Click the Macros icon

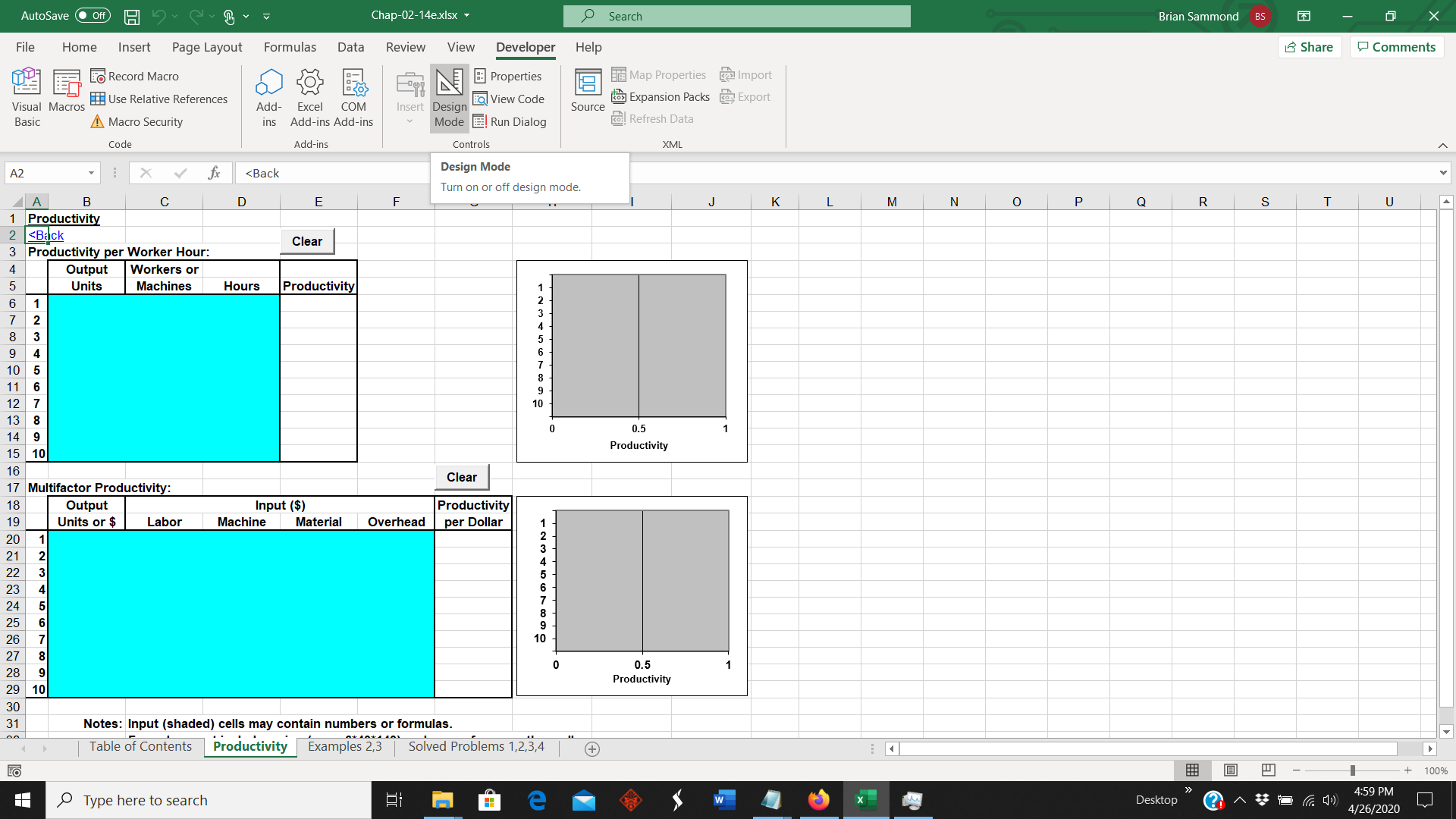point(67,89)
